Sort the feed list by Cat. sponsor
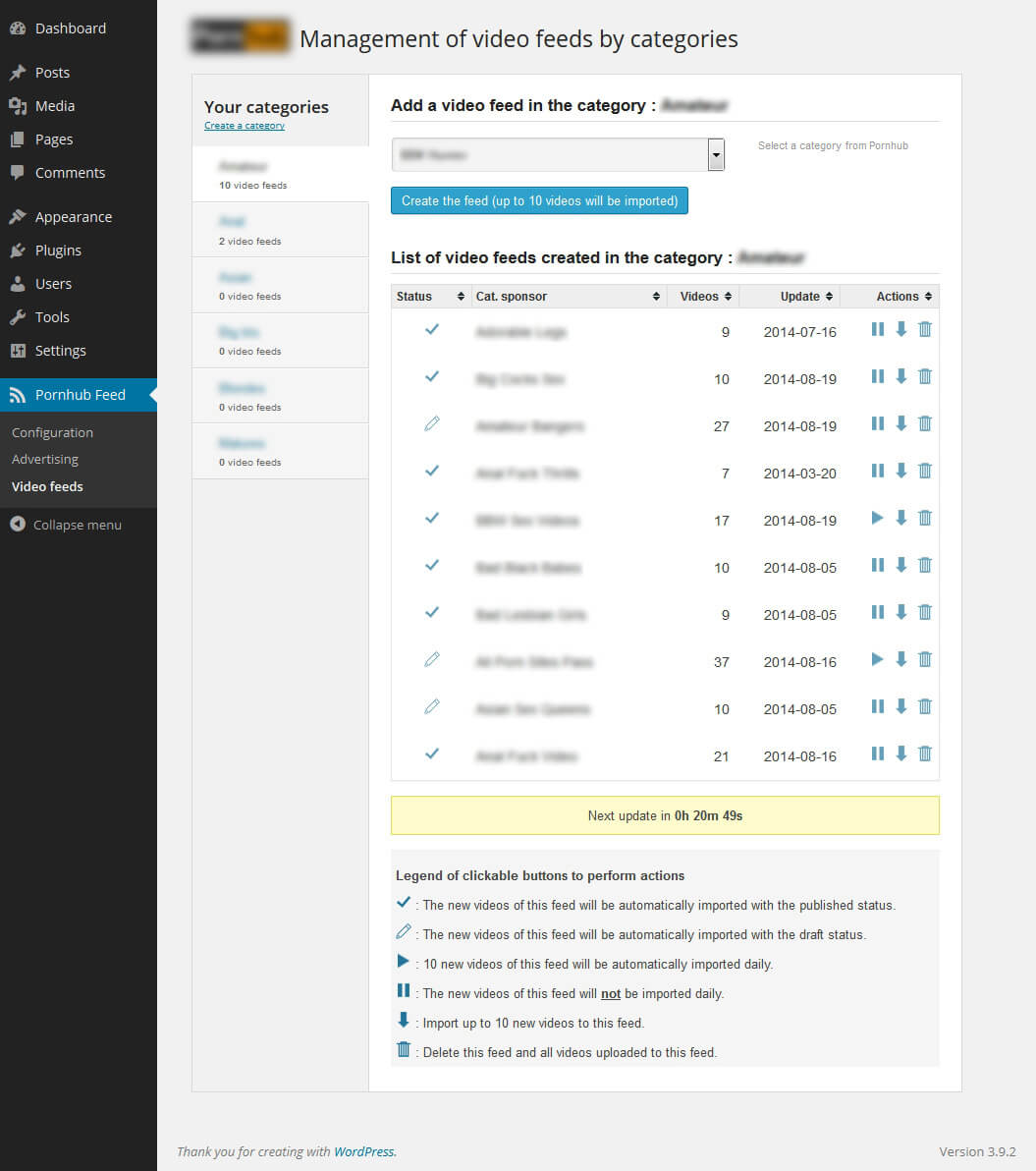The height and width of the screenshot is (1171, 1036). pyautogui.click(x=569, y=297)
